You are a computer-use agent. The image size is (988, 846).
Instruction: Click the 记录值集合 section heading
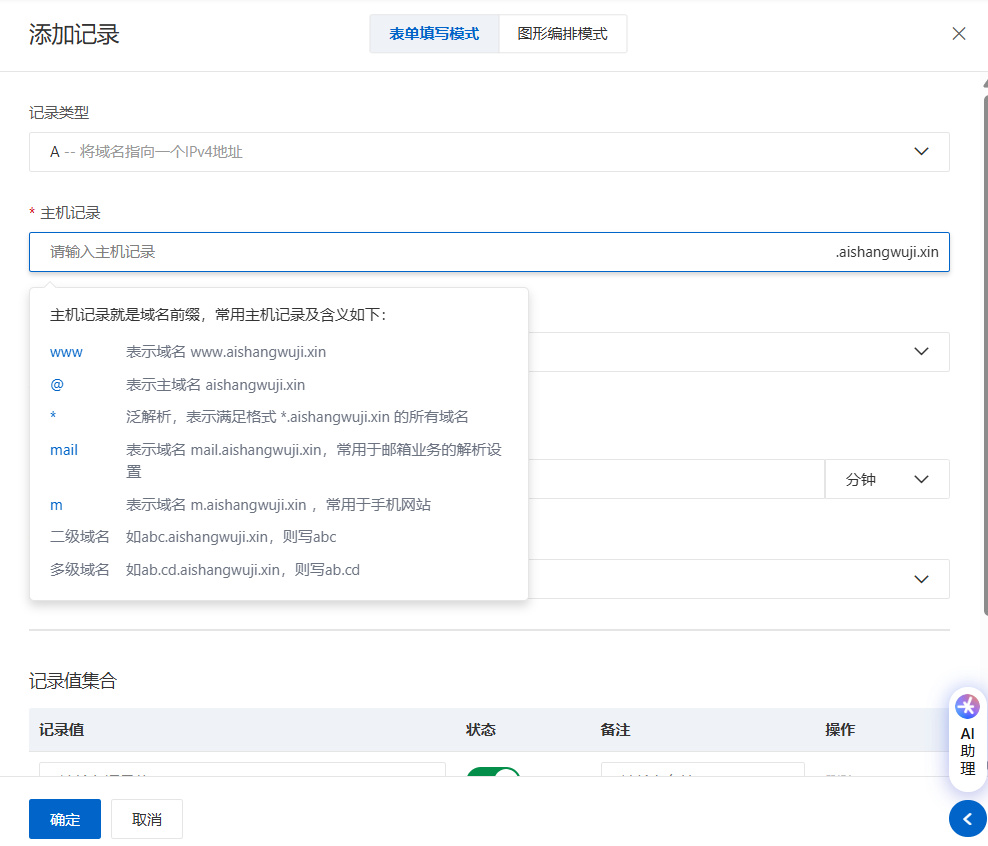tap(72, 680)
